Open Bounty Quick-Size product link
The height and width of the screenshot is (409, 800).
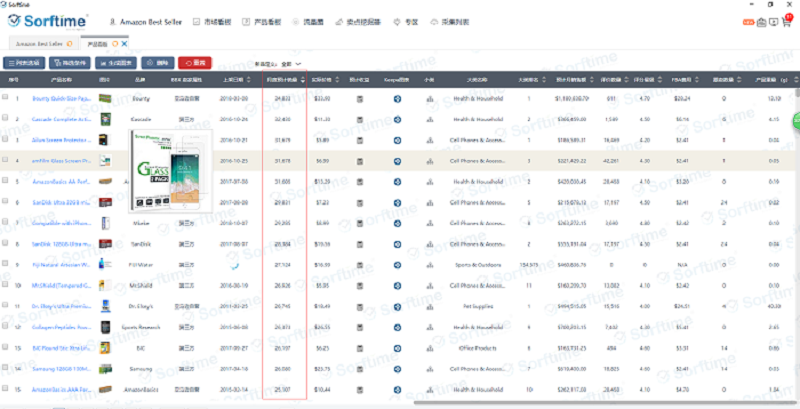pos(62,98)
